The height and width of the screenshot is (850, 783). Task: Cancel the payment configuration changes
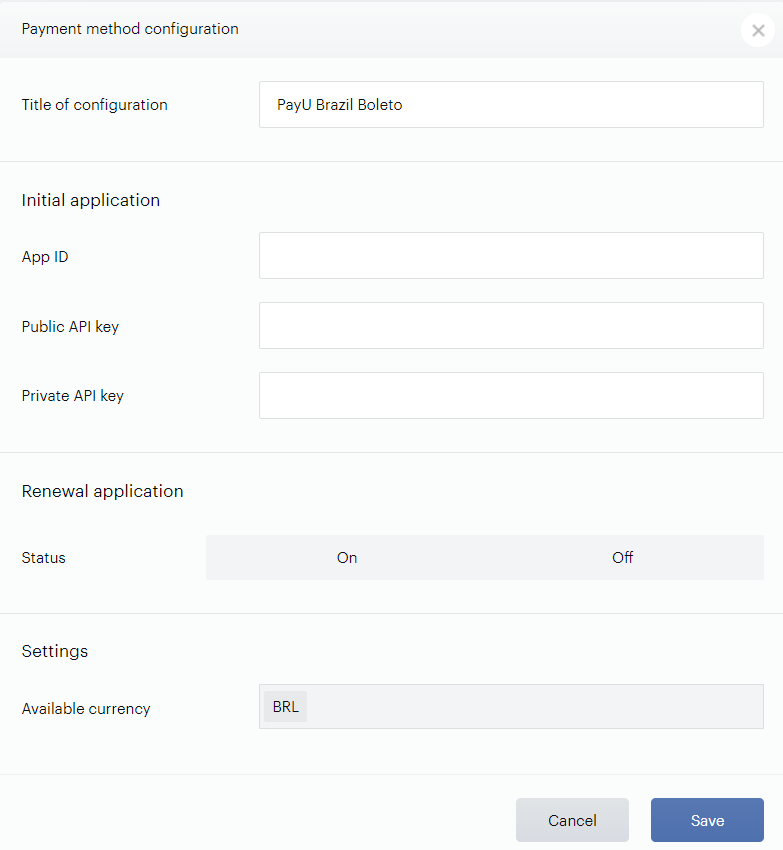tap(572, 820)
